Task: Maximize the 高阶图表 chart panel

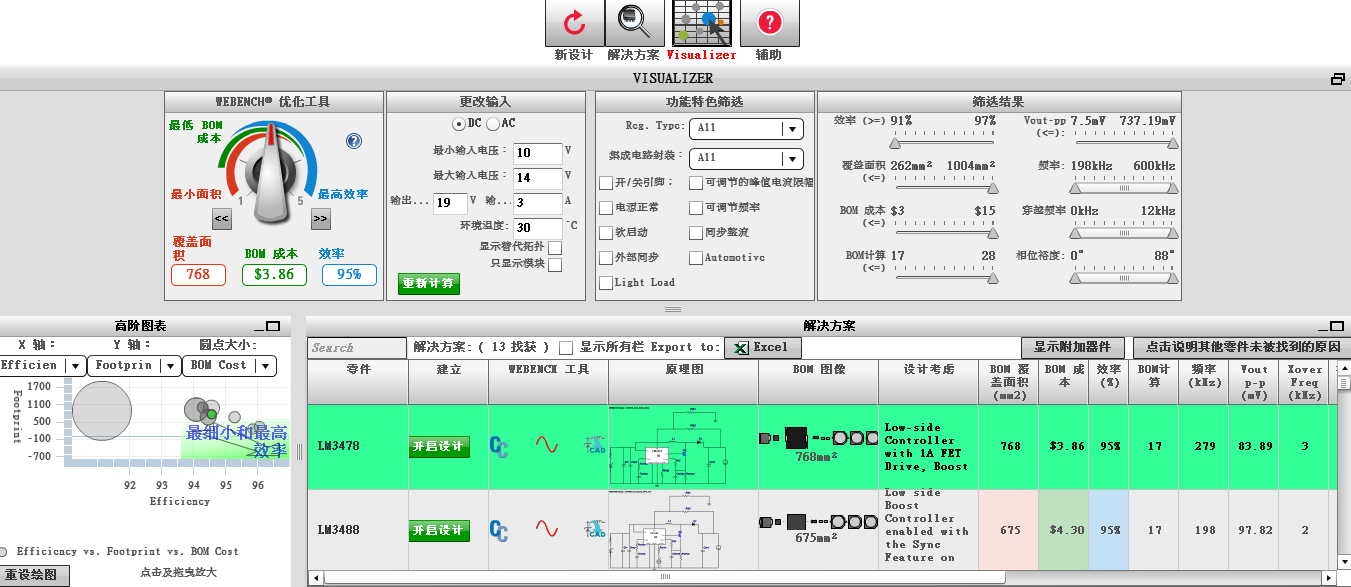Action: 274,326
